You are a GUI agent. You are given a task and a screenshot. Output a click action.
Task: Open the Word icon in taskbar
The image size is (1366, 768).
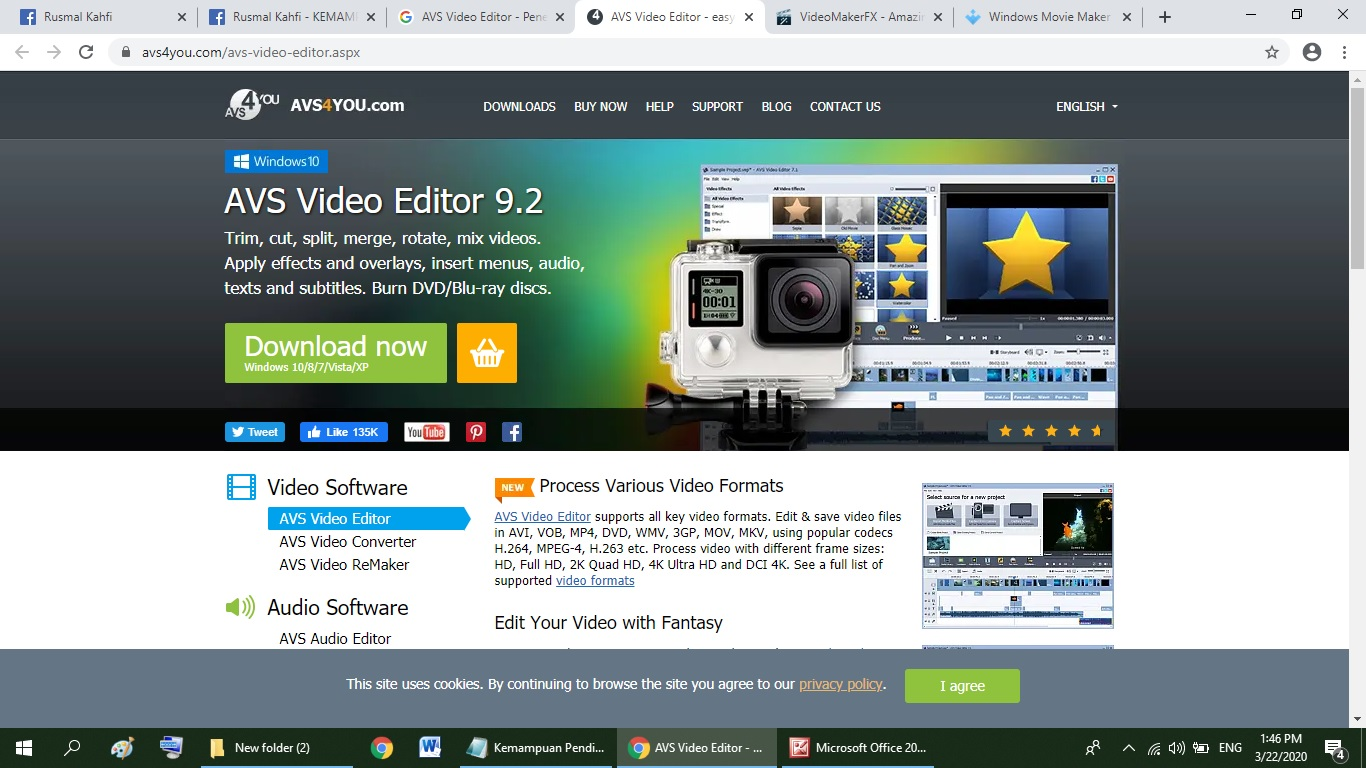coord(430,748)
